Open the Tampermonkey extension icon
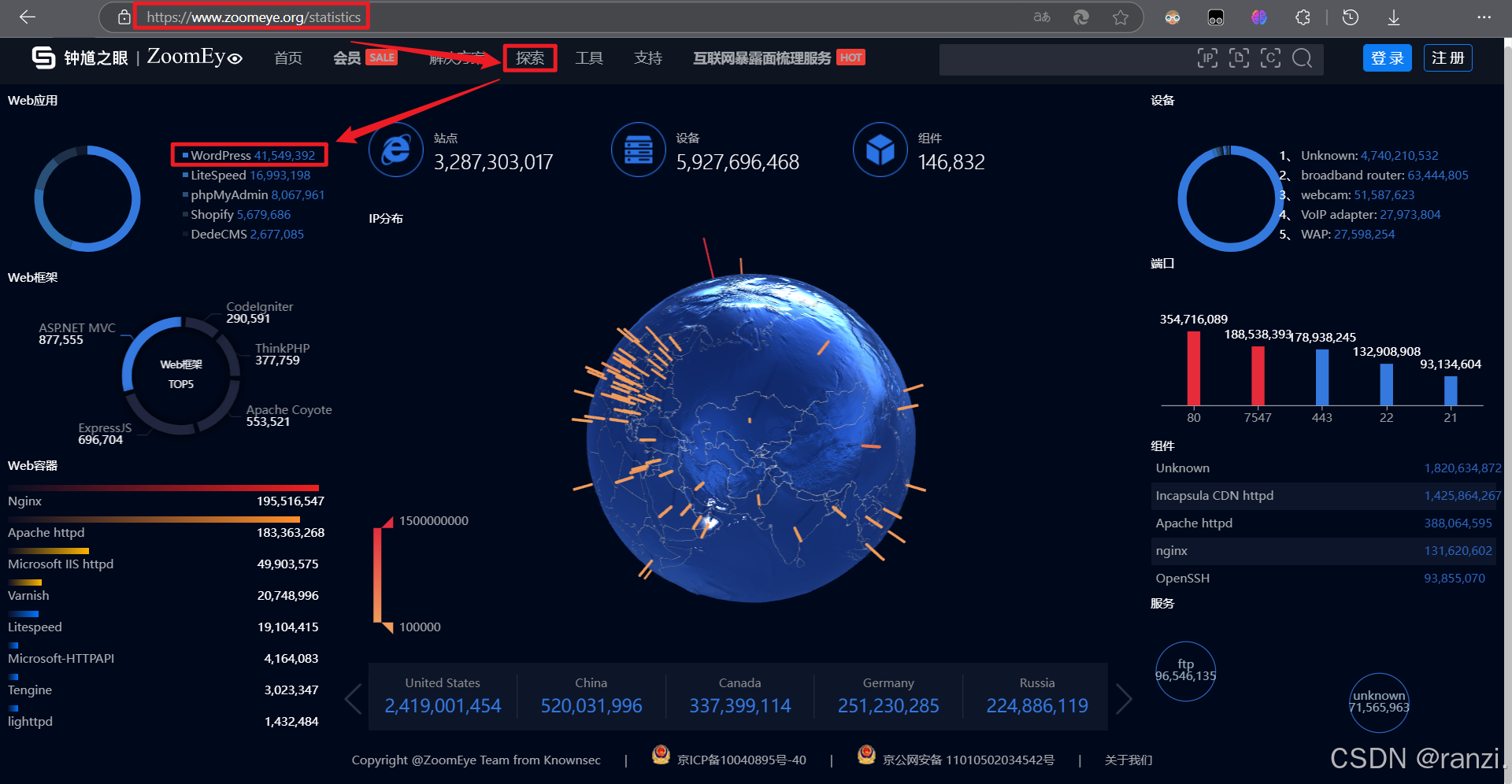This screenshot has width=1512, height=784. (1216, 17)
